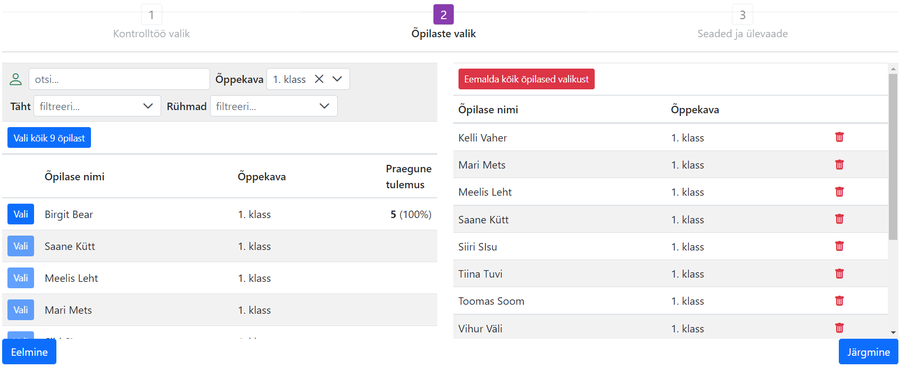Click the Järgmine button
The width and height of the screenshot is (900, 368).
tap(868, 352)
